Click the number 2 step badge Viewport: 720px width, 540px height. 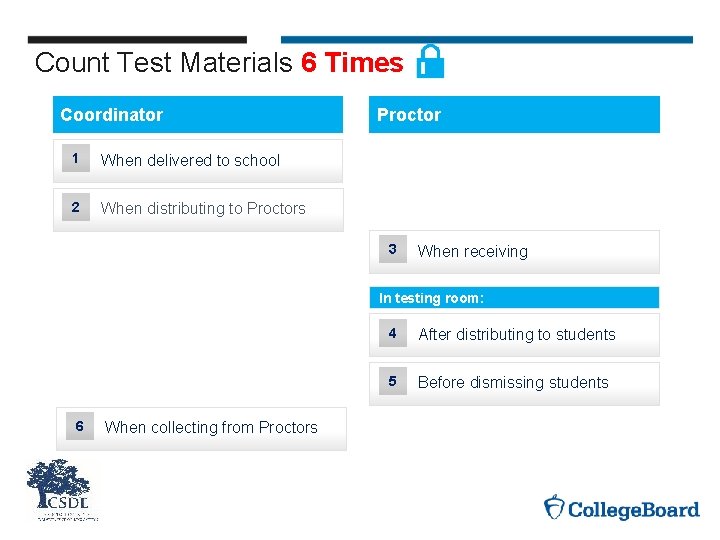click(72, 208)
